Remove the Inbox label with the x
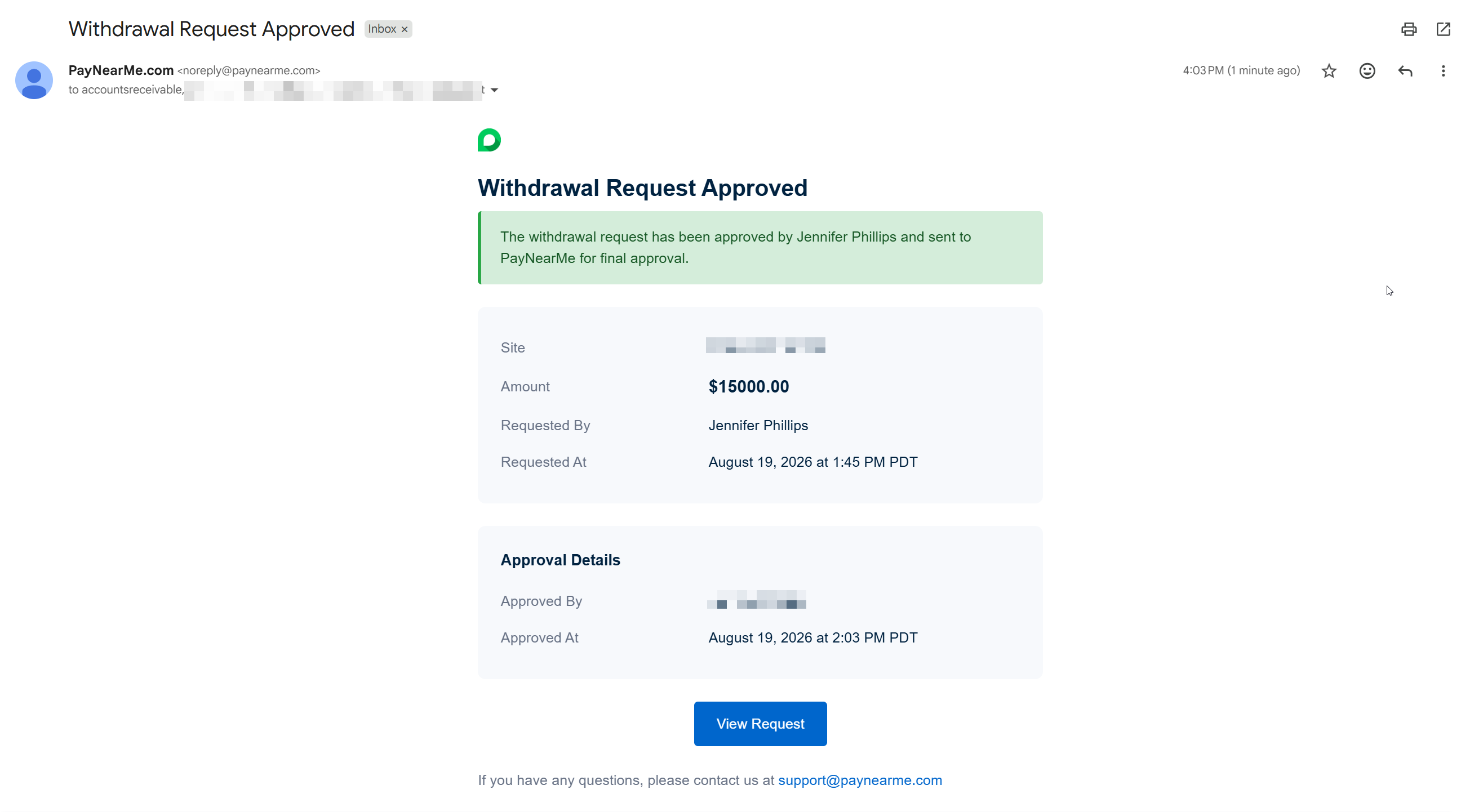Image resolution: width=1461 pixels, height=812 pixels. click(x=405, y=29)
